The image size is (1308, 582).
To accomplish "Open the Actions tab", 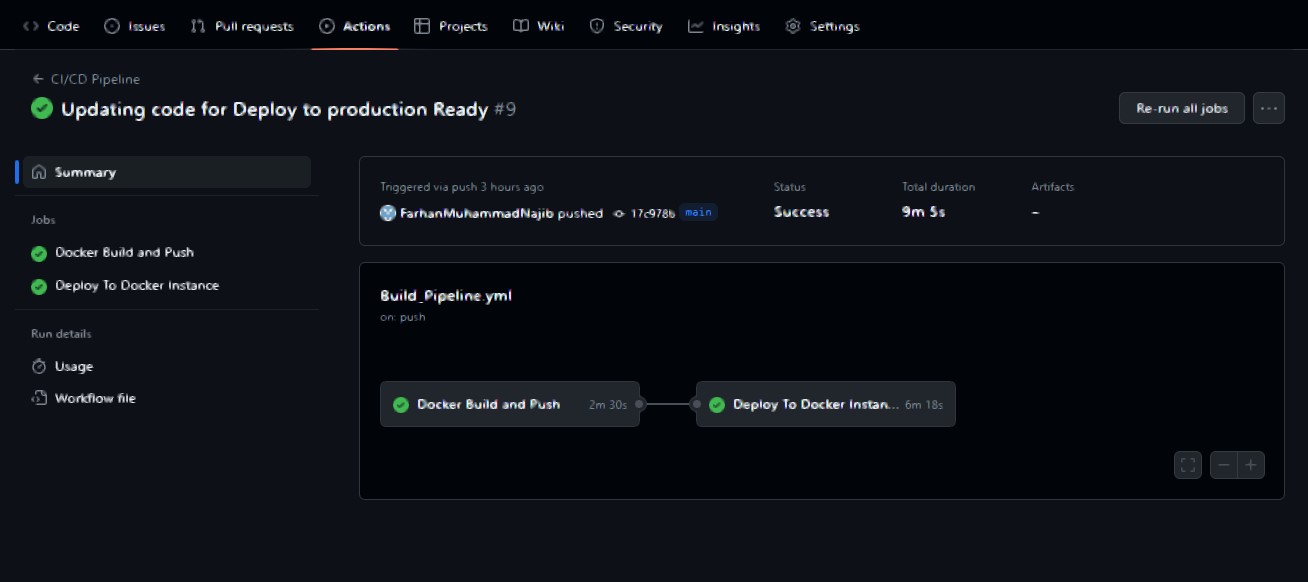I will coord(355,26).
